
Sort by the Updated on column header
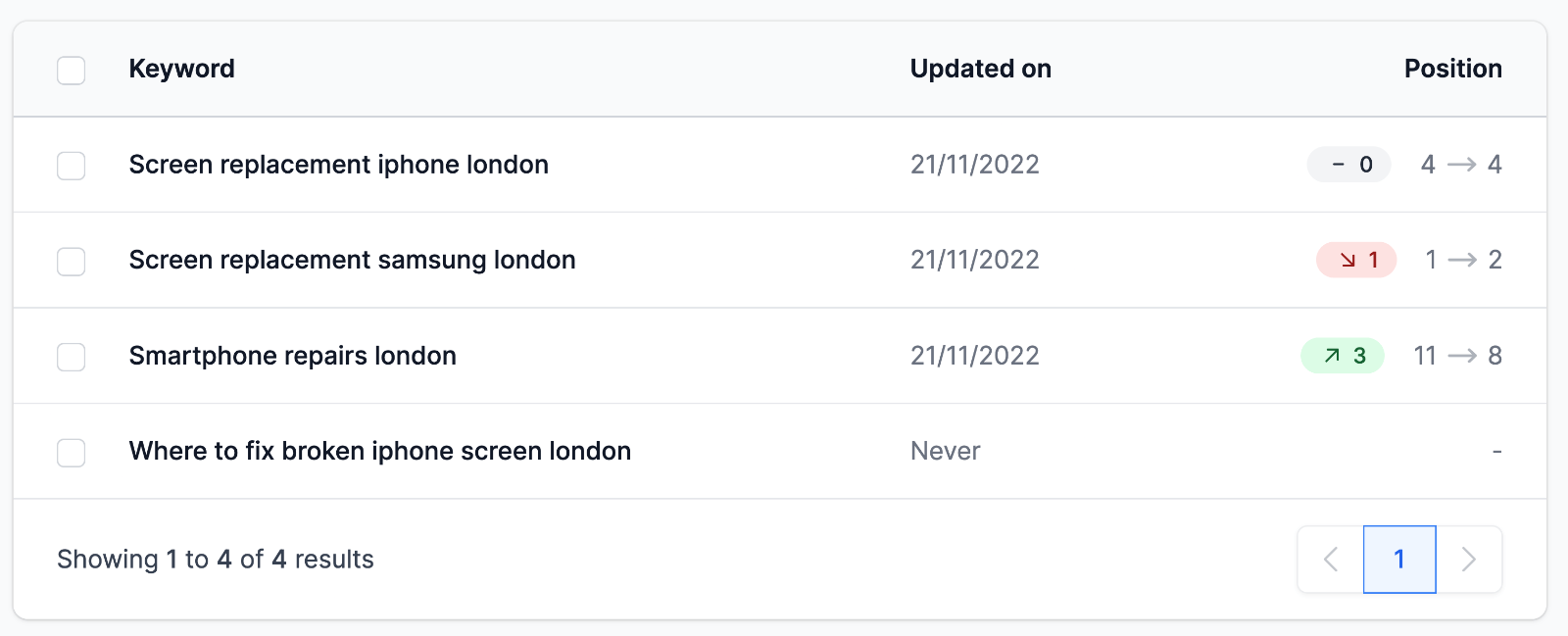[x=981, y=69]
